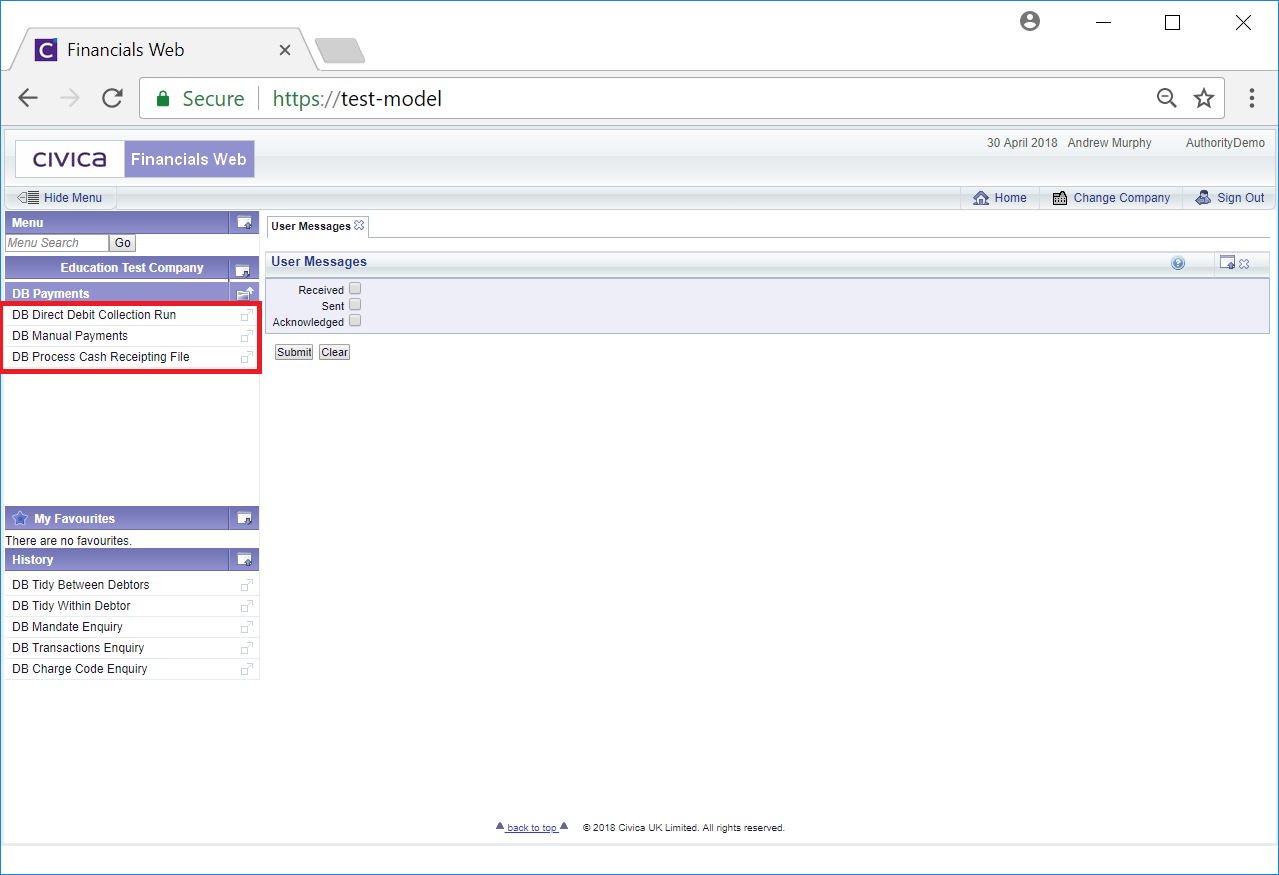Image resolution: width=1279 pixels, height=875 pixels.
Task: Click the Secure padlock icon
Action: point(163,99)
